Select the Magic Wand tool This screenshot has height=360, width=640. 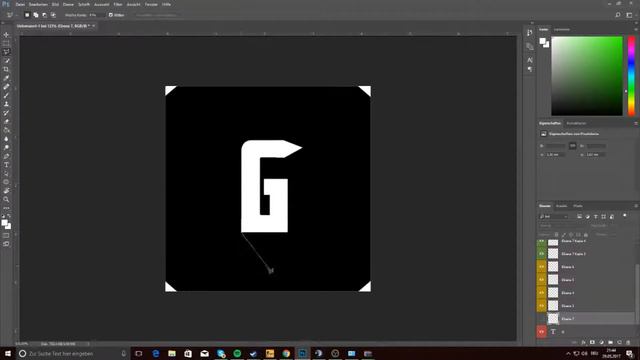6,61
